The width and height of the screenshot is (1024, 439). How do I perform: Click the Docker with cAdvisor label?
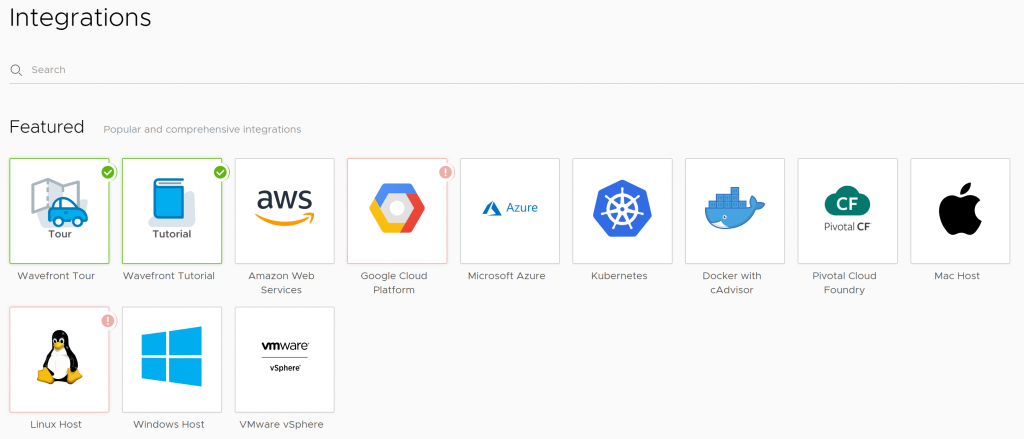(x=731, y=283)
